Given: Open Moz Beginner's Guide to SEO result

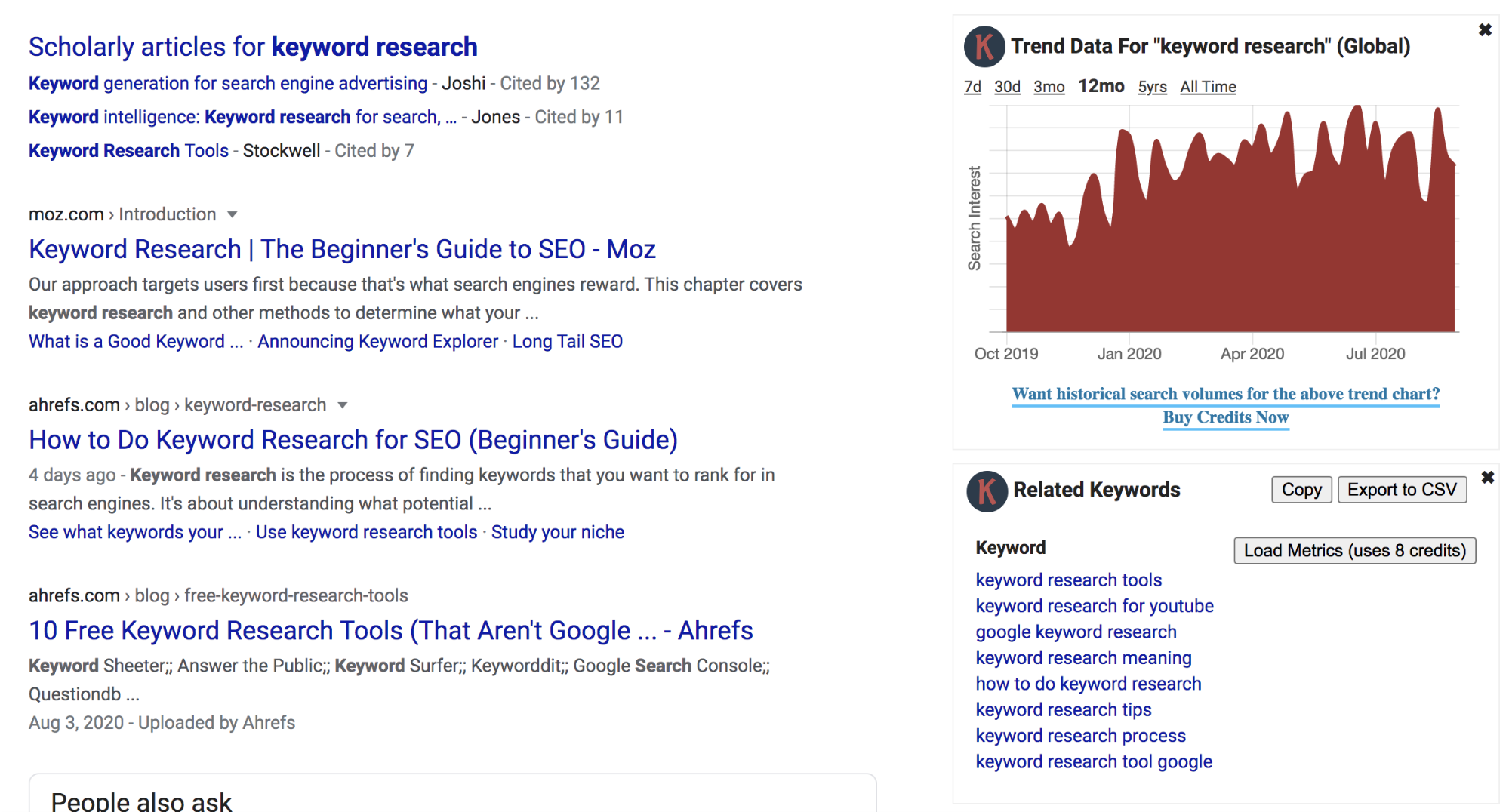Looking at the screenshot, I should [x=342, y=249].
